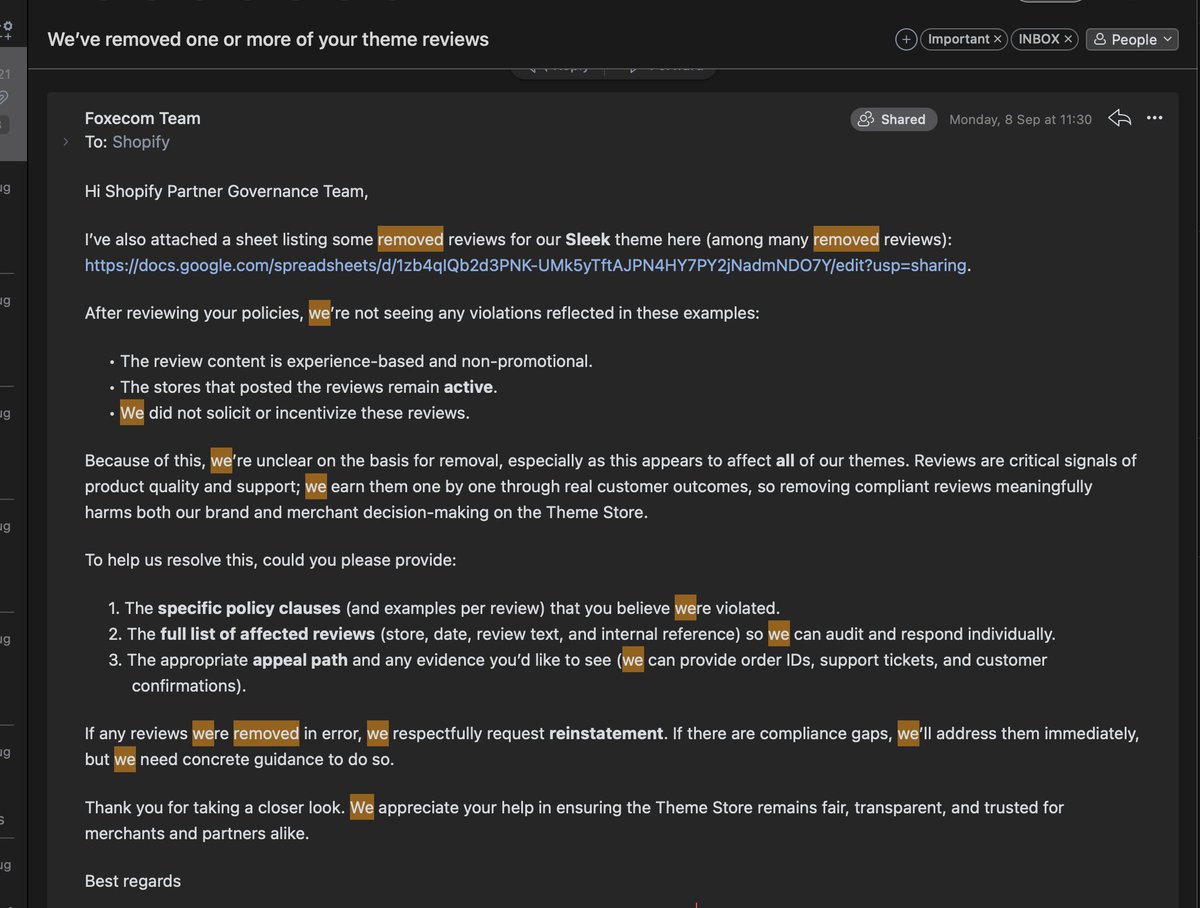Open the three-dot more options menu
This screenshot has width=1200, height=908.
point(1155,118)
